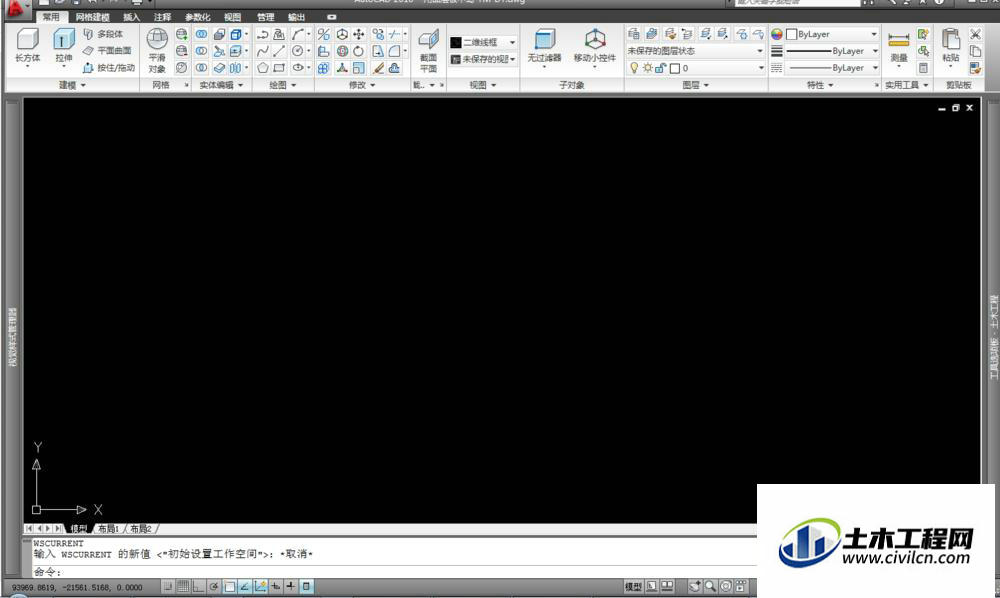
Task: Open the 未保存的图层状态 layer state dropdown
Action: (695, 50)
